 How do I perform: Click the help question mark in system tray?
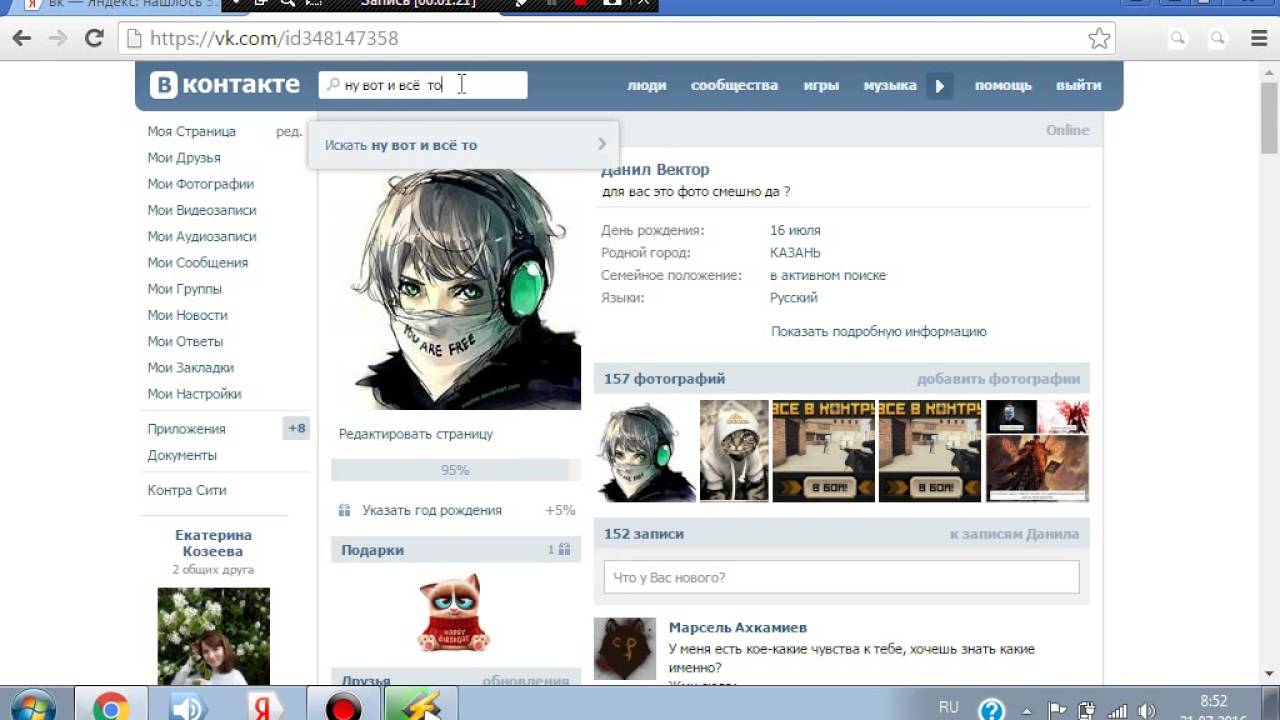click(991, 709)
